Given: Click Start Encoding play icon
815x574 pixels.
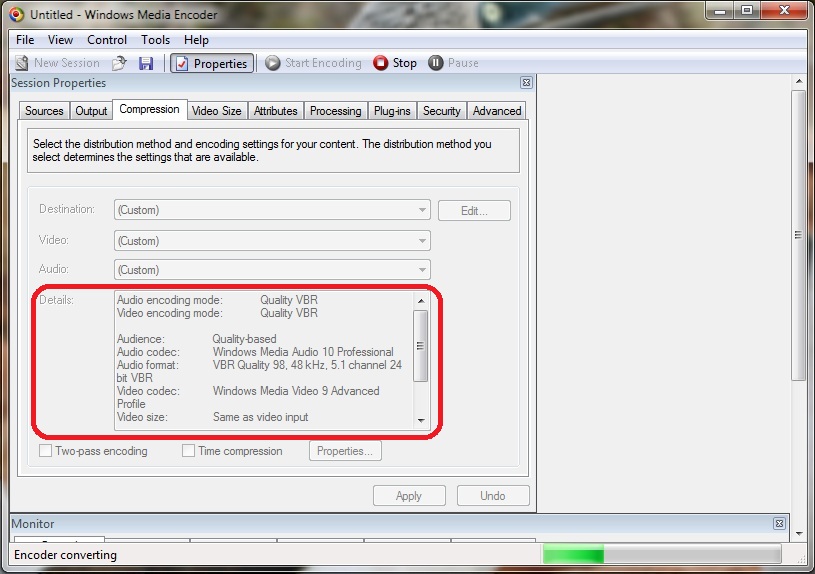Looking at the screenshot, I should 272,63.
